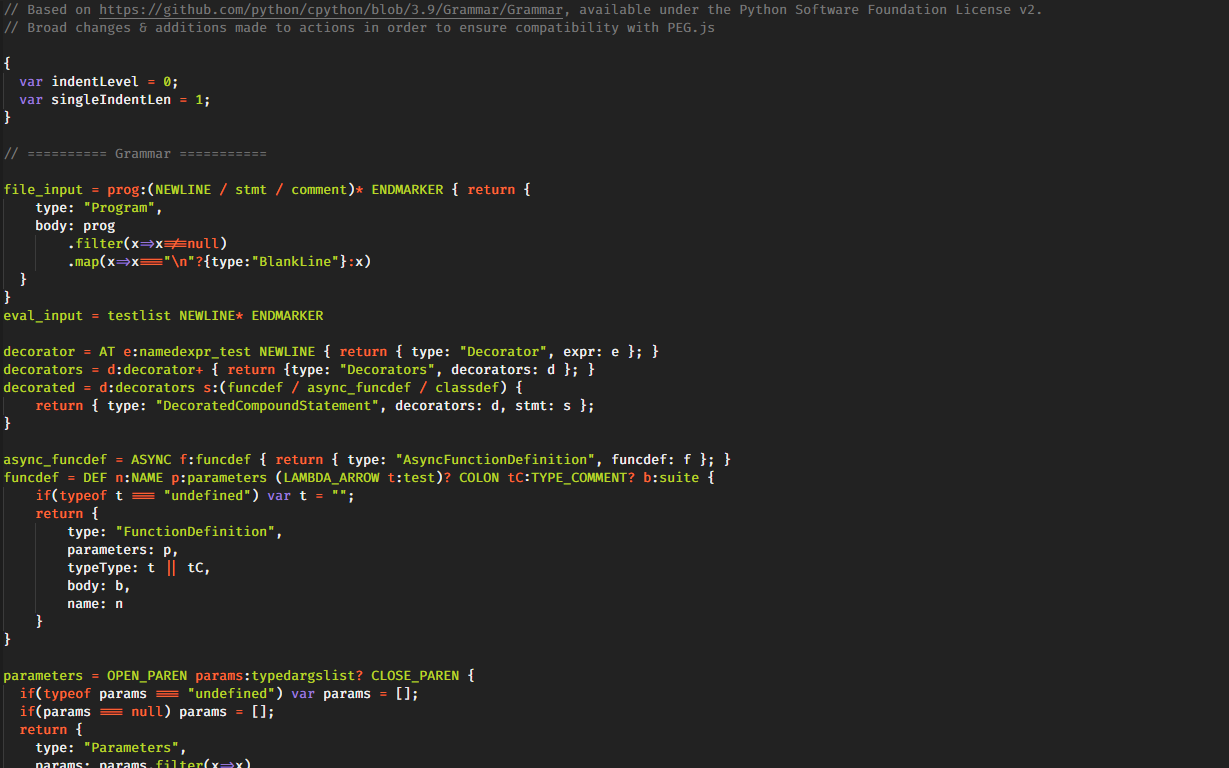
Task: Click the testlist token in eval_input
Action: tap(139, 316)
